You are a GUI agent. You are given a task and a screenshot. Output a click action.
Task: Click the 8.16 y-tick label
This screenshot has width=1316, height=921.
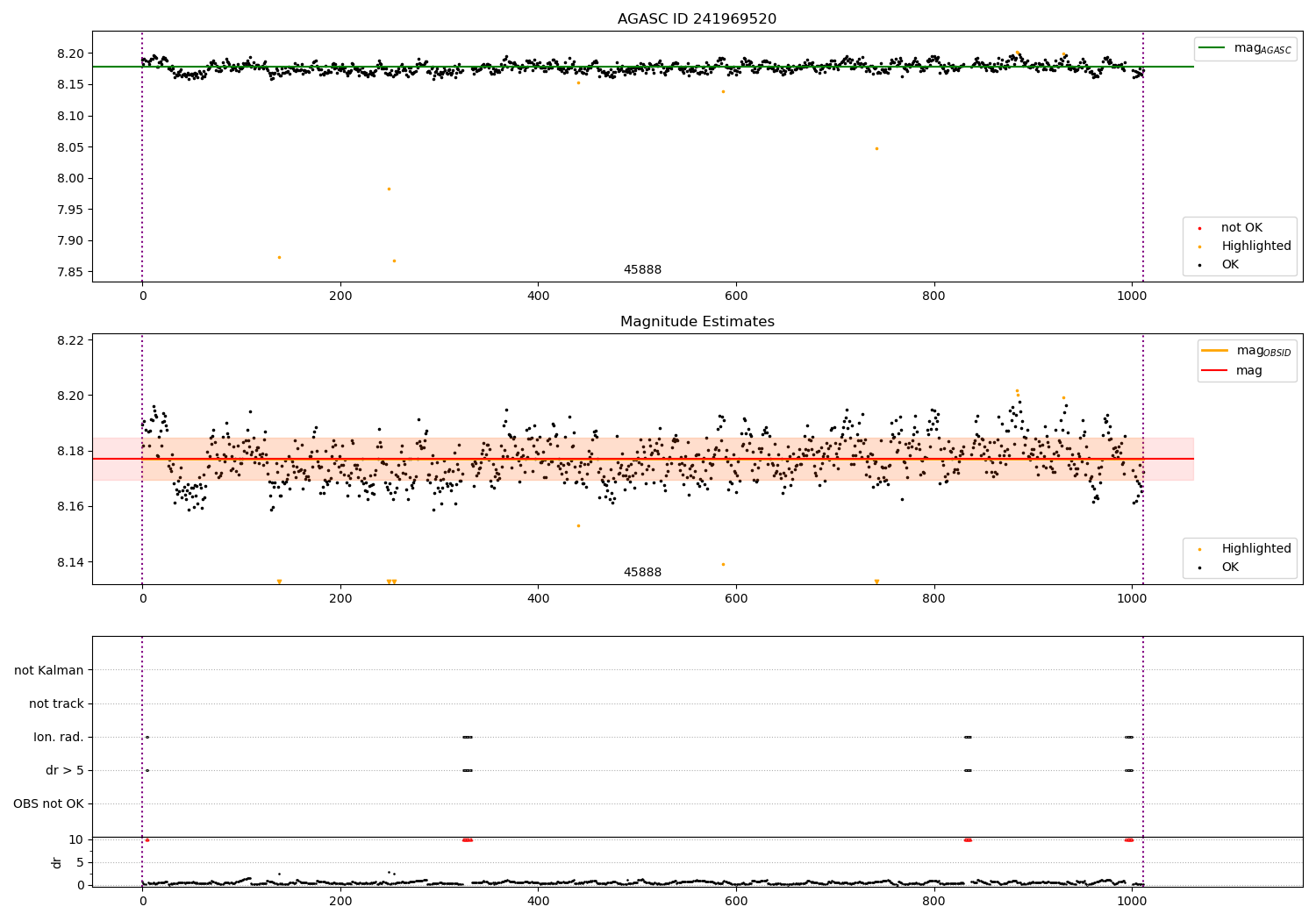tap(71, 507)
